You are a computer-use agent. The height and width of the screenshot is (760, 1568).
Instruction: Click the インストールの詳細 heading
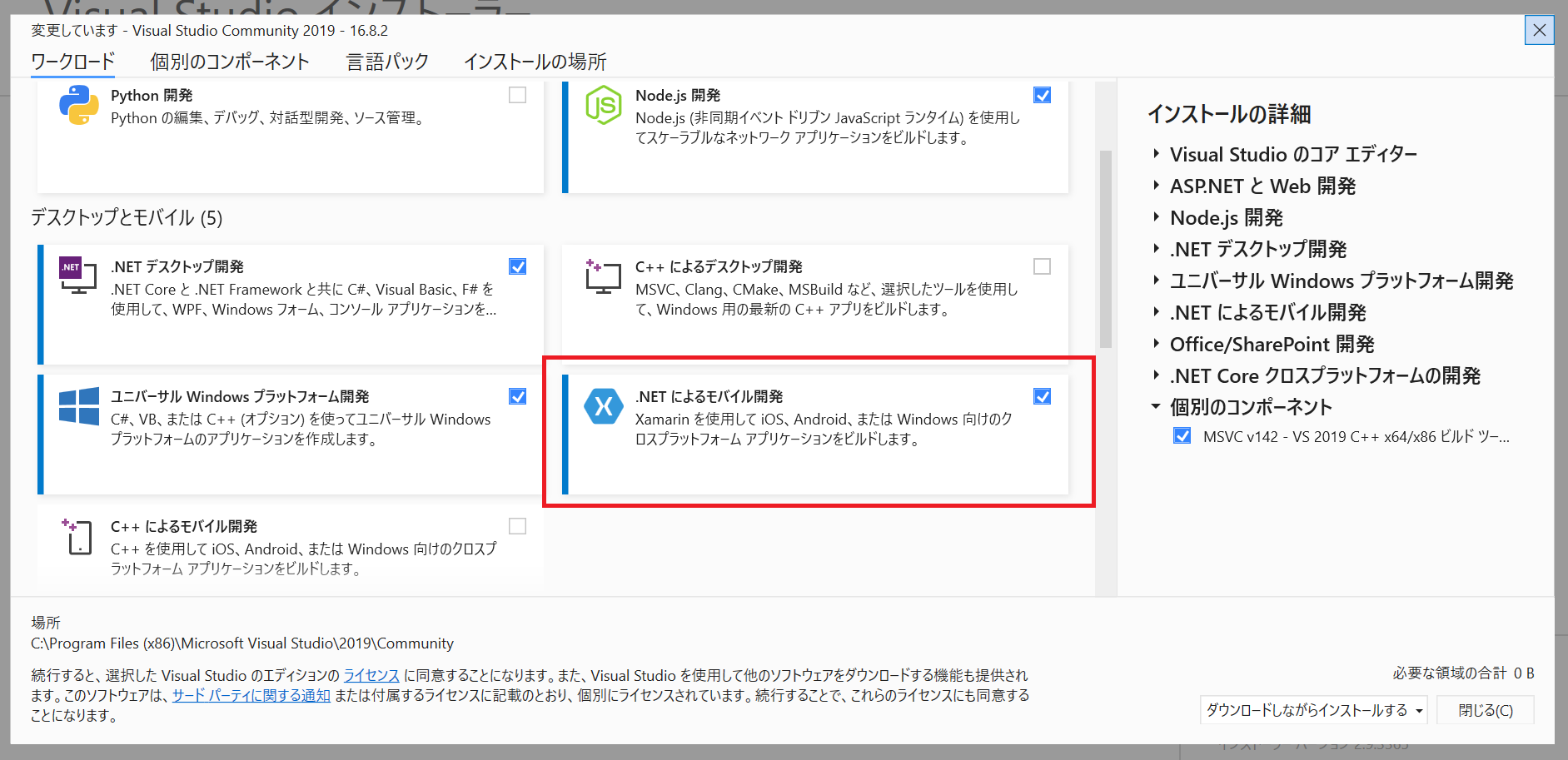pos(1229,114)
